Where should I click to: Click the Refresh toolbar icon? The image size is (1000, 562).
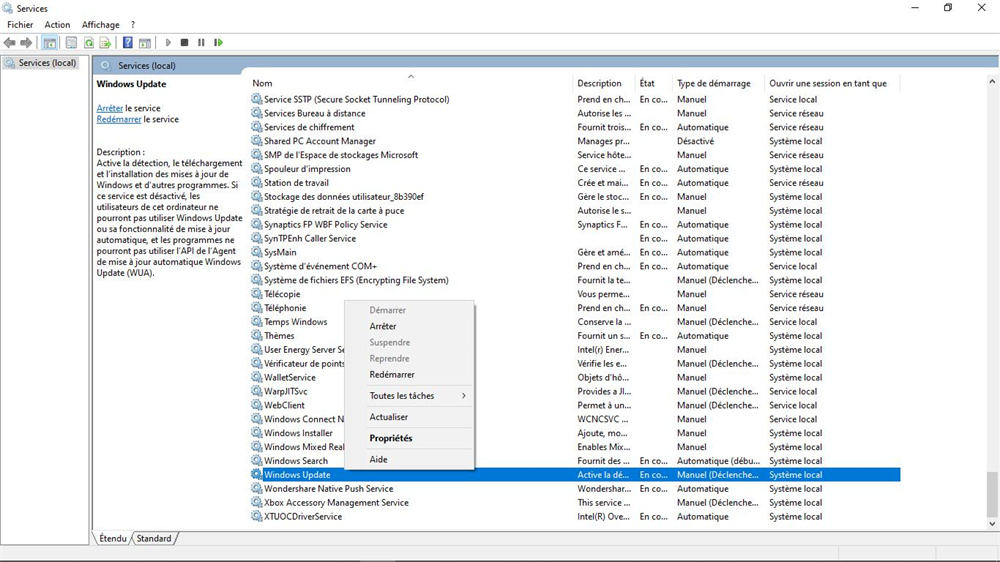pos(89,43)
